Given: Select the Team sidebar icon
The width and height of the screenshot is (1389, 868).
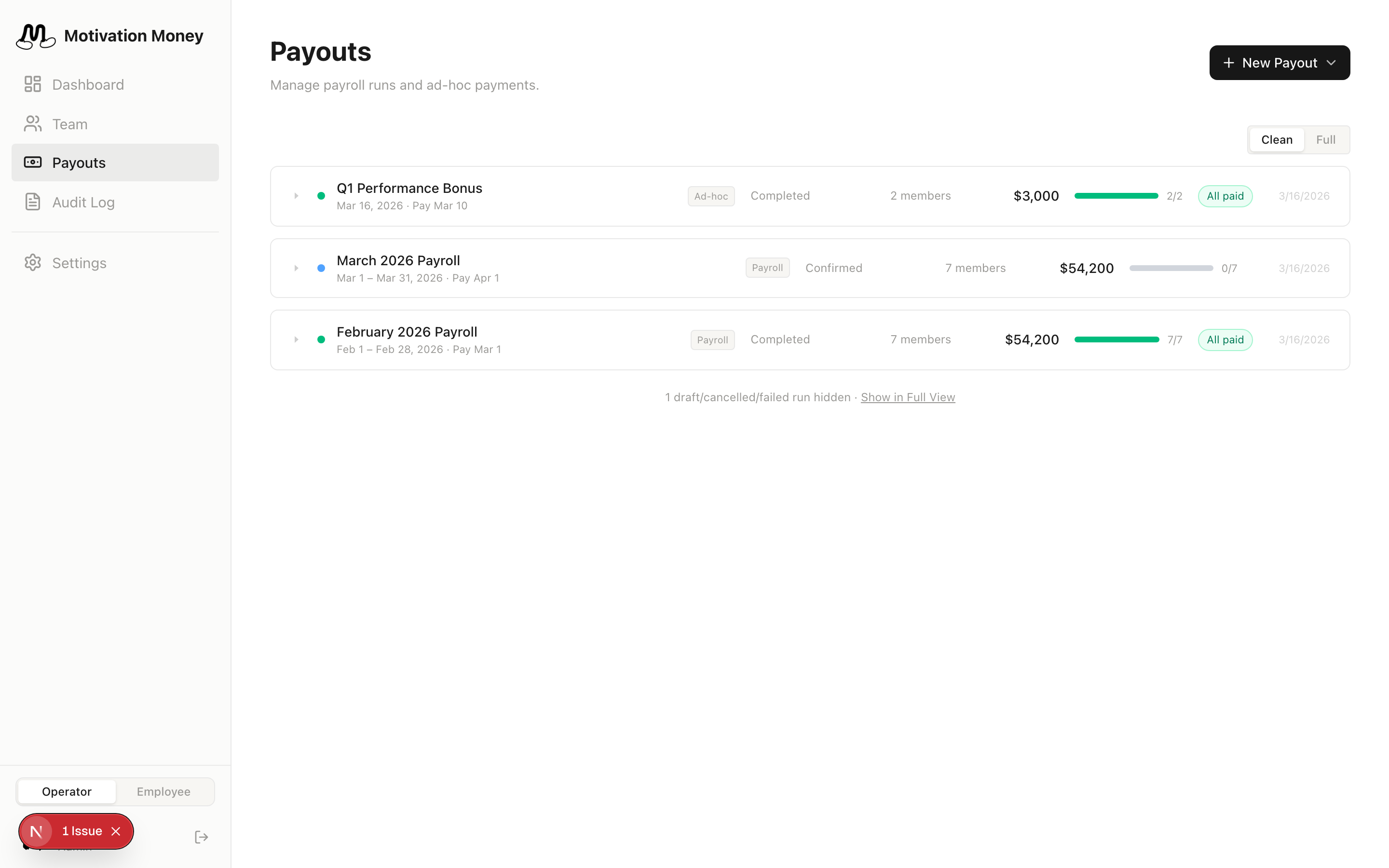Looking at the screenshot, I should pos(32,123).
